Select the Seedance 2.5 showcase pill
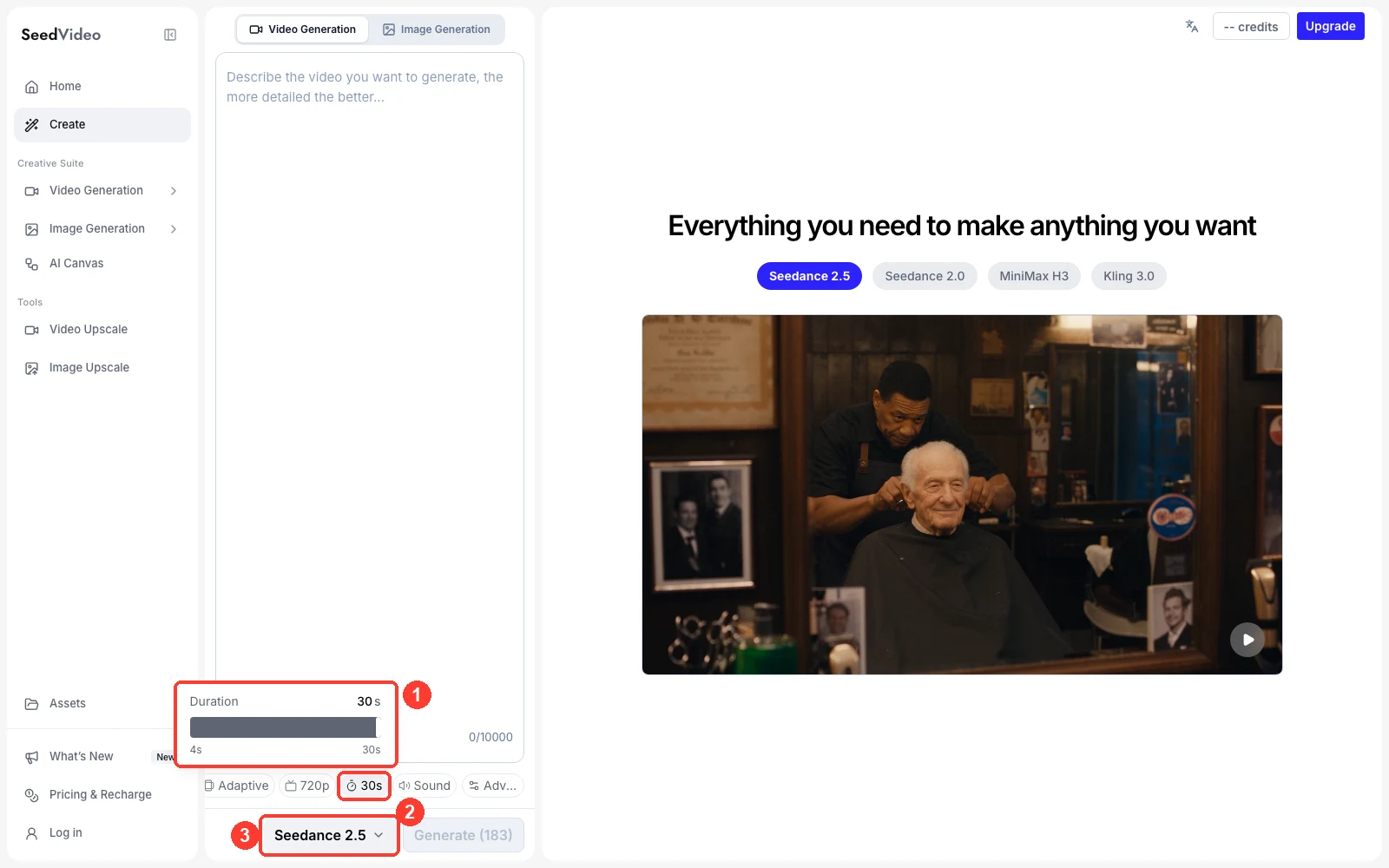Screen dimensions: 1389x868 point(809,276)
